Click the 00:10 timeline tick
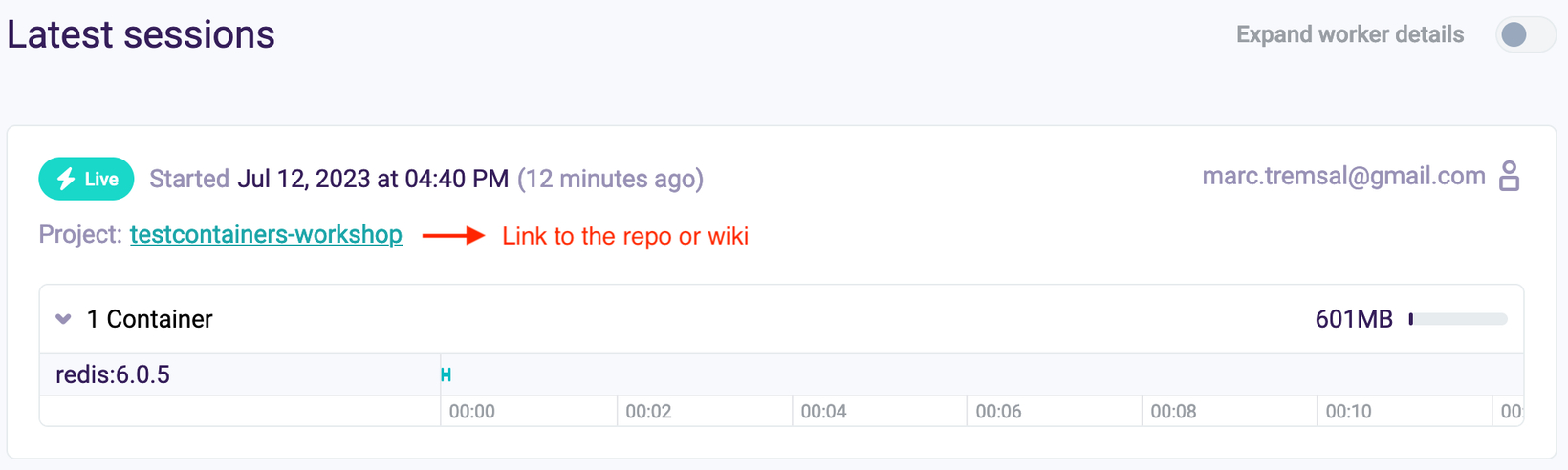 pyautogui.click(x=1348, y=412)
